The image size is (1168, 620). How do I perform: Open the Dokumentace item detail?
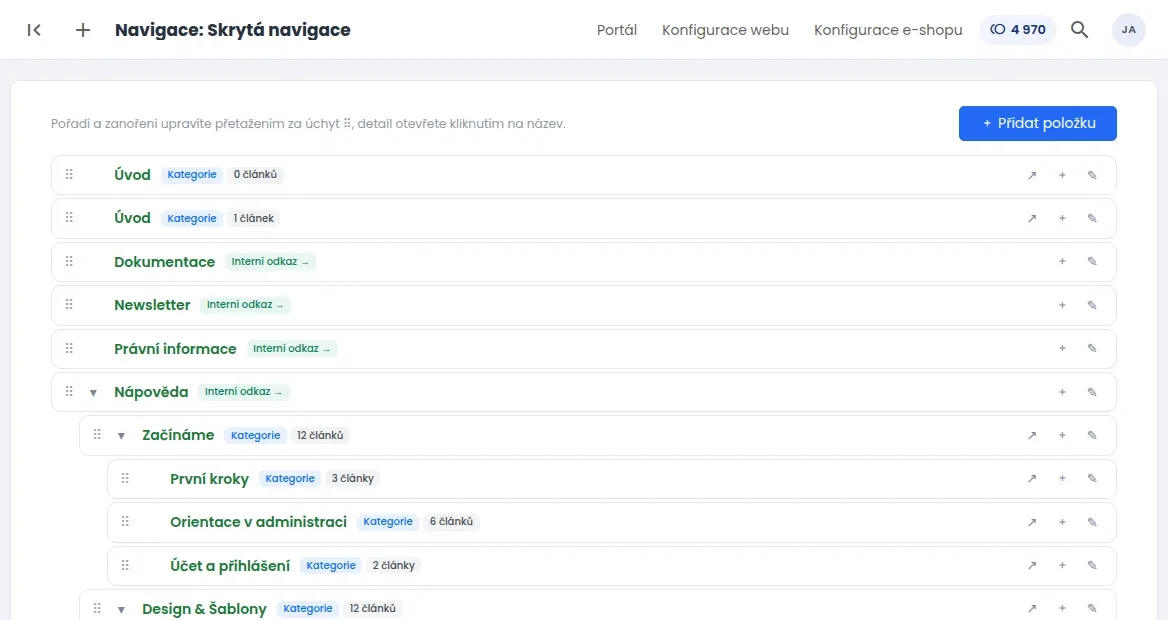pos(165,262)
